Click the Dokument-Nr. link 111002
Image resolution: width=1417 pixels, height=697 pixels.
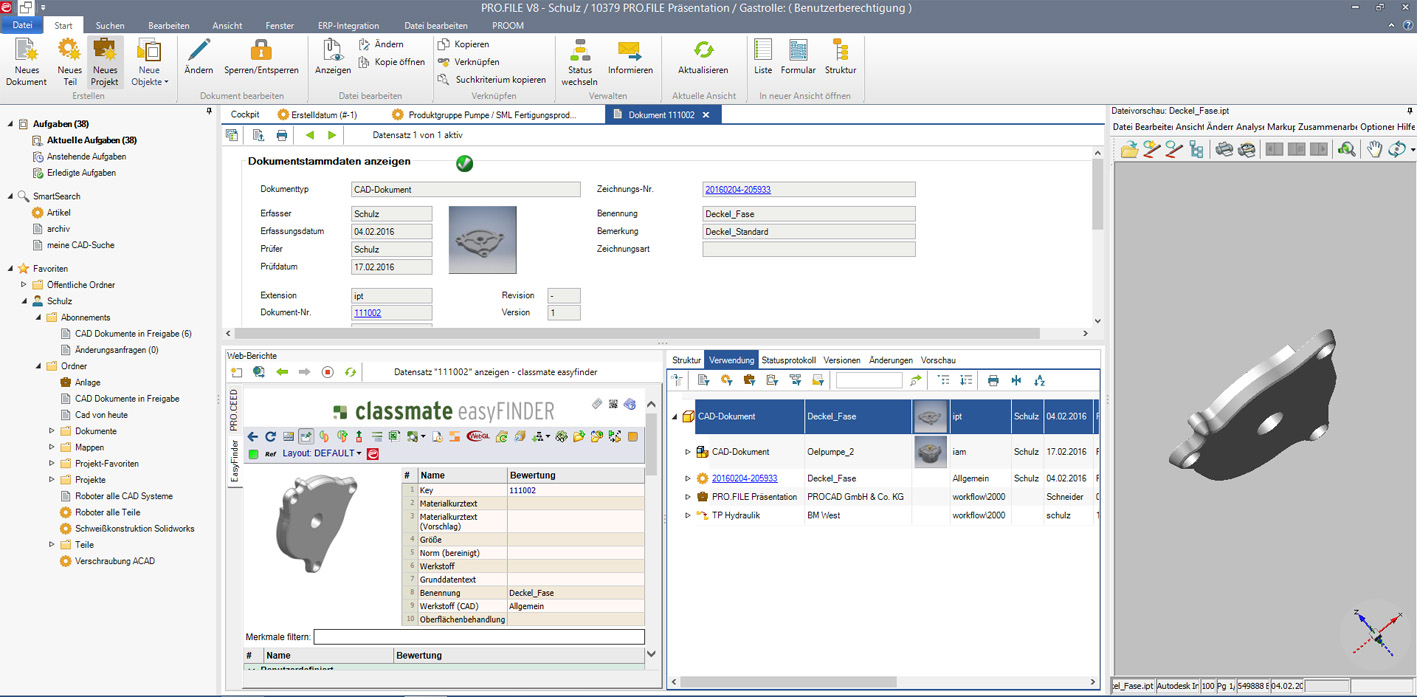coord(367,313)
